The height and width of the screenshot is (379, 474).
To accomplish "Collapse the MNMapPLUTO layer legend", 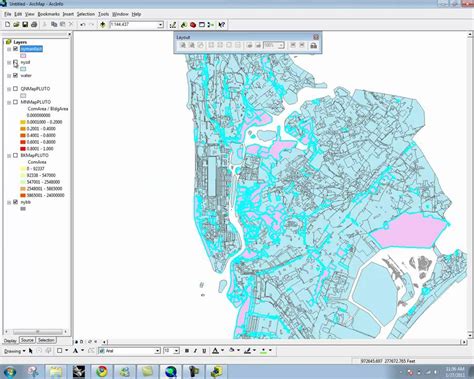I will [9, 102].
